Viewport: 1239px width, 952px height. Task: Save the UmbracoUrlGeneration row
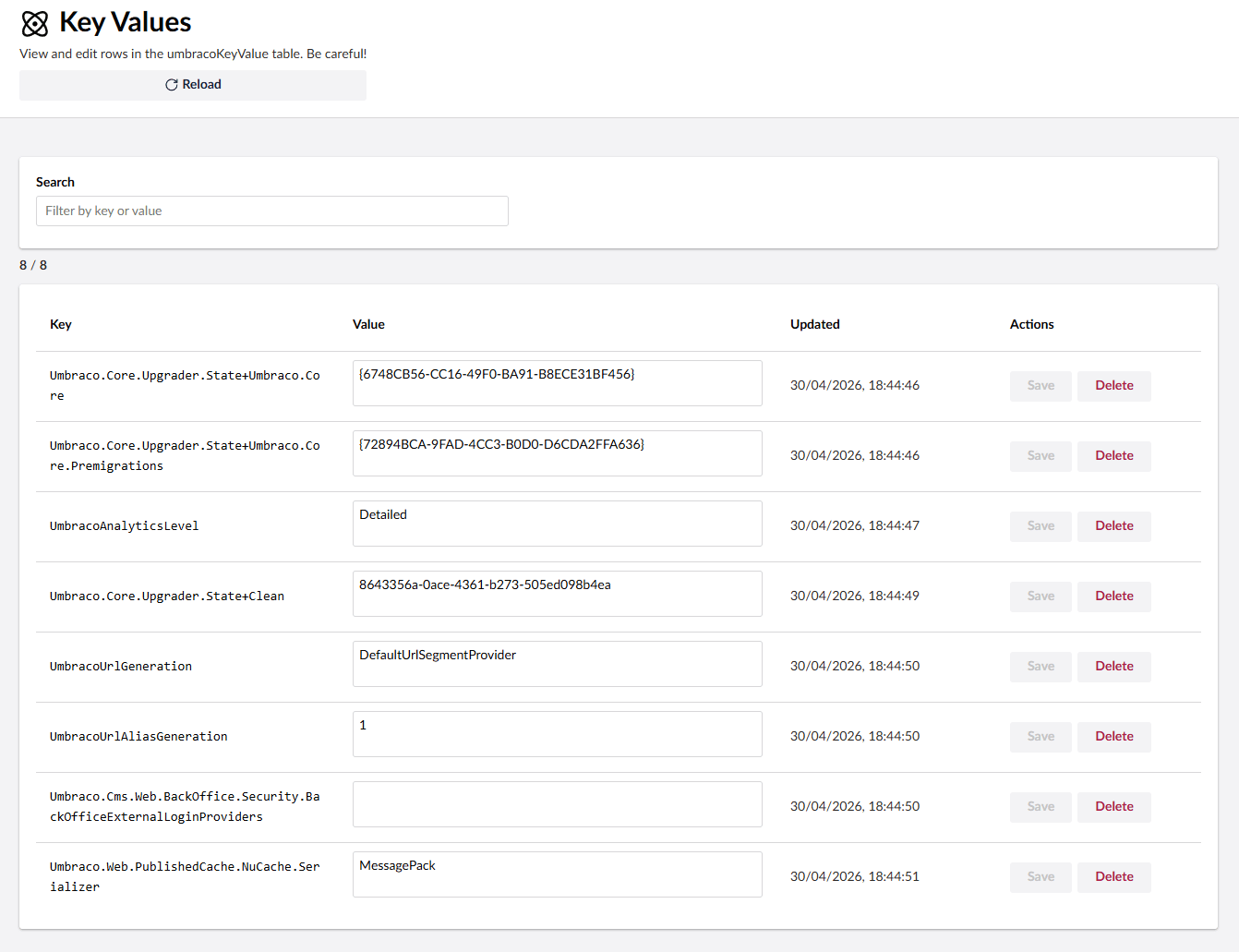(x=1041, y=667)
